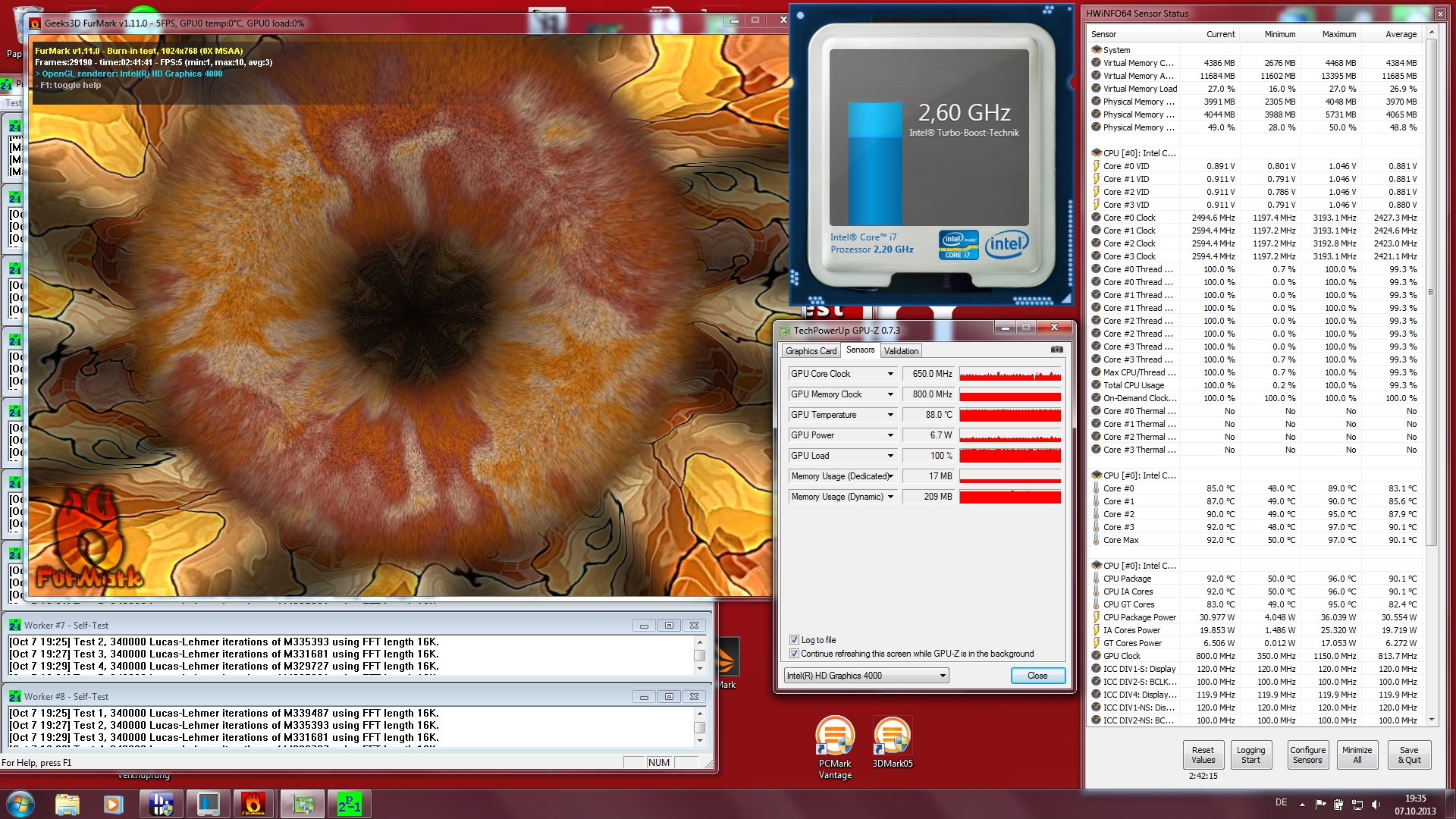Click the Logging Start button

point(1250,755)
